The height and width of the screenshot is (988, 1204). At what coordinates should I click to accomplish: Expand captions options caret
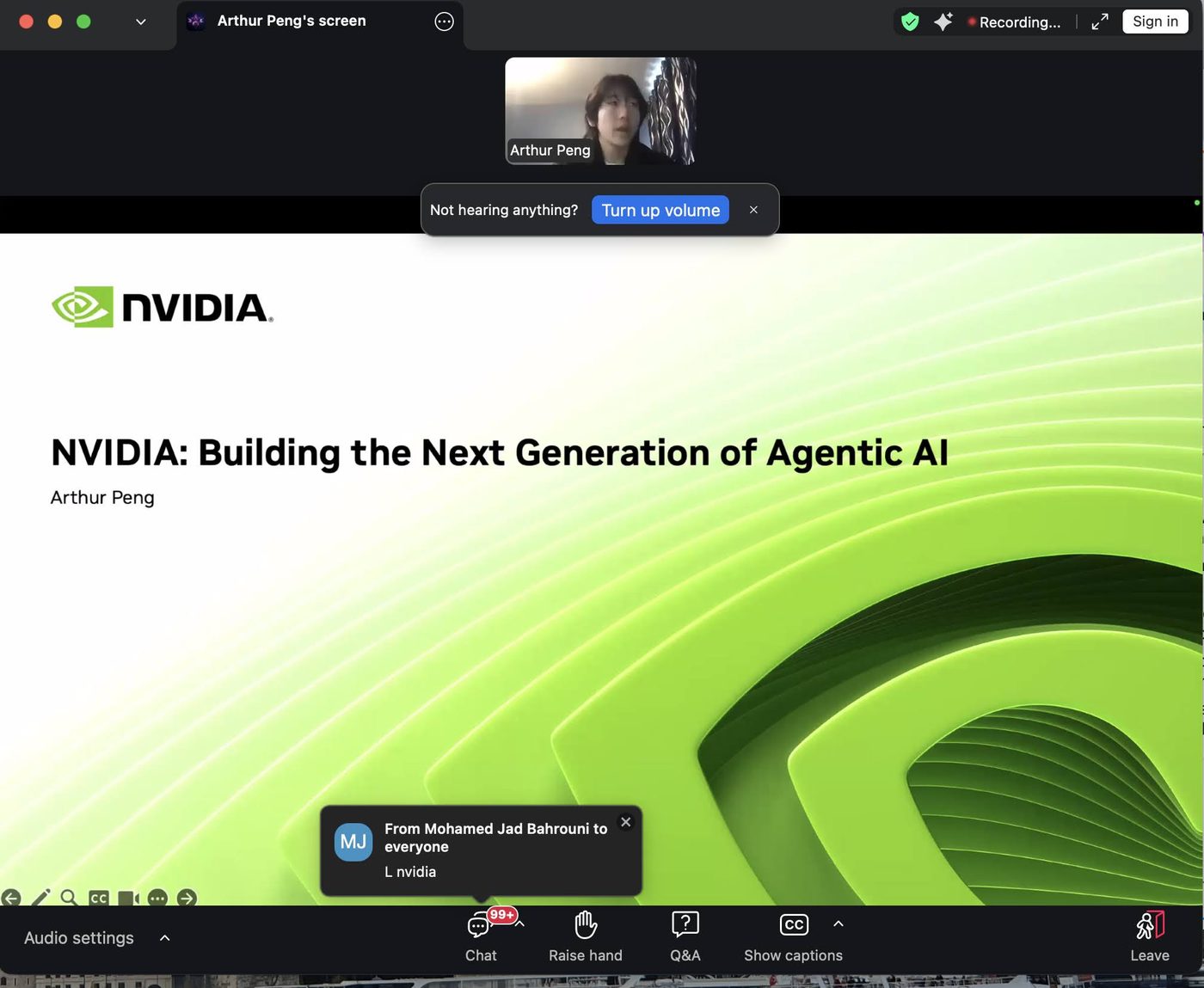point(838,924)
